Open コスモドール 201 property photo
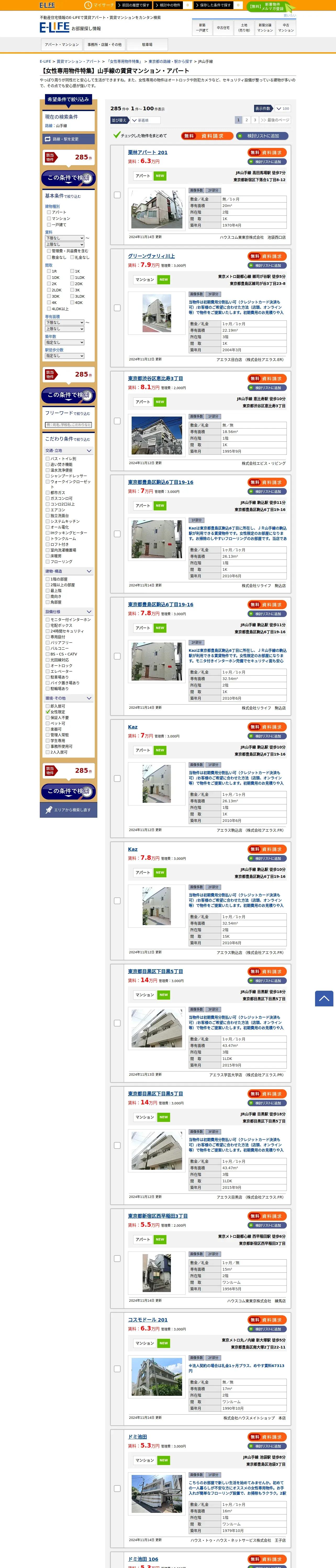This screenshot has height=1568, width=336. (x=157, y=1377)
